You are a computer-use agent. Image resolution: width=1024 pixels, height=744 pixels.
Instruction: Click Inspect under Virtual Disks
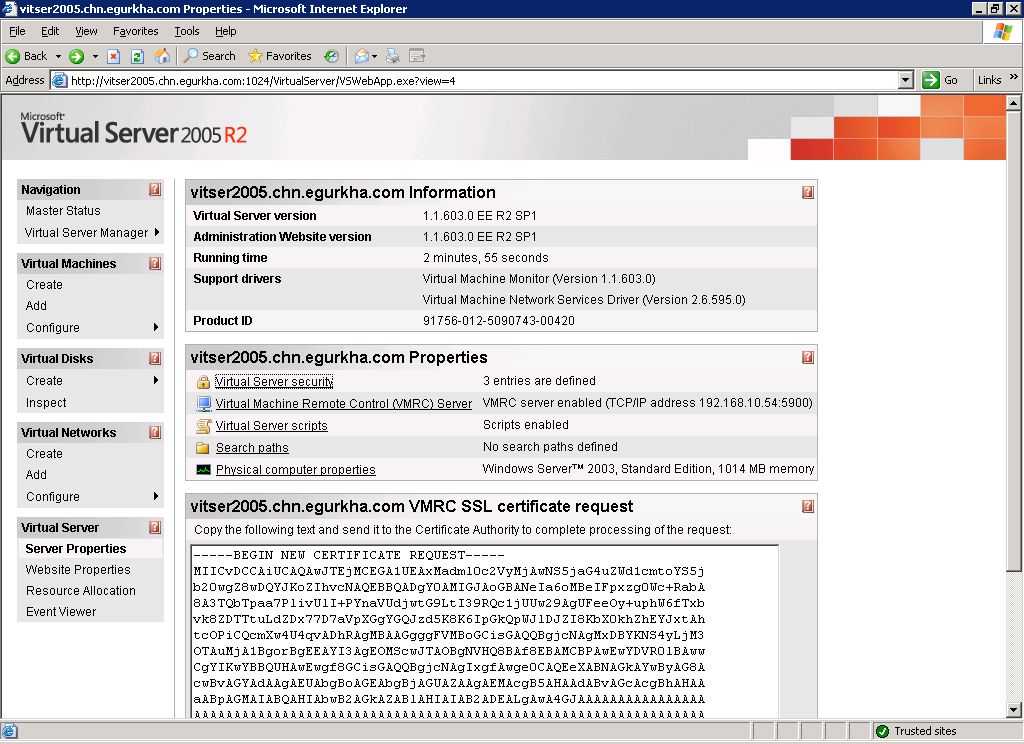point(46,403)
